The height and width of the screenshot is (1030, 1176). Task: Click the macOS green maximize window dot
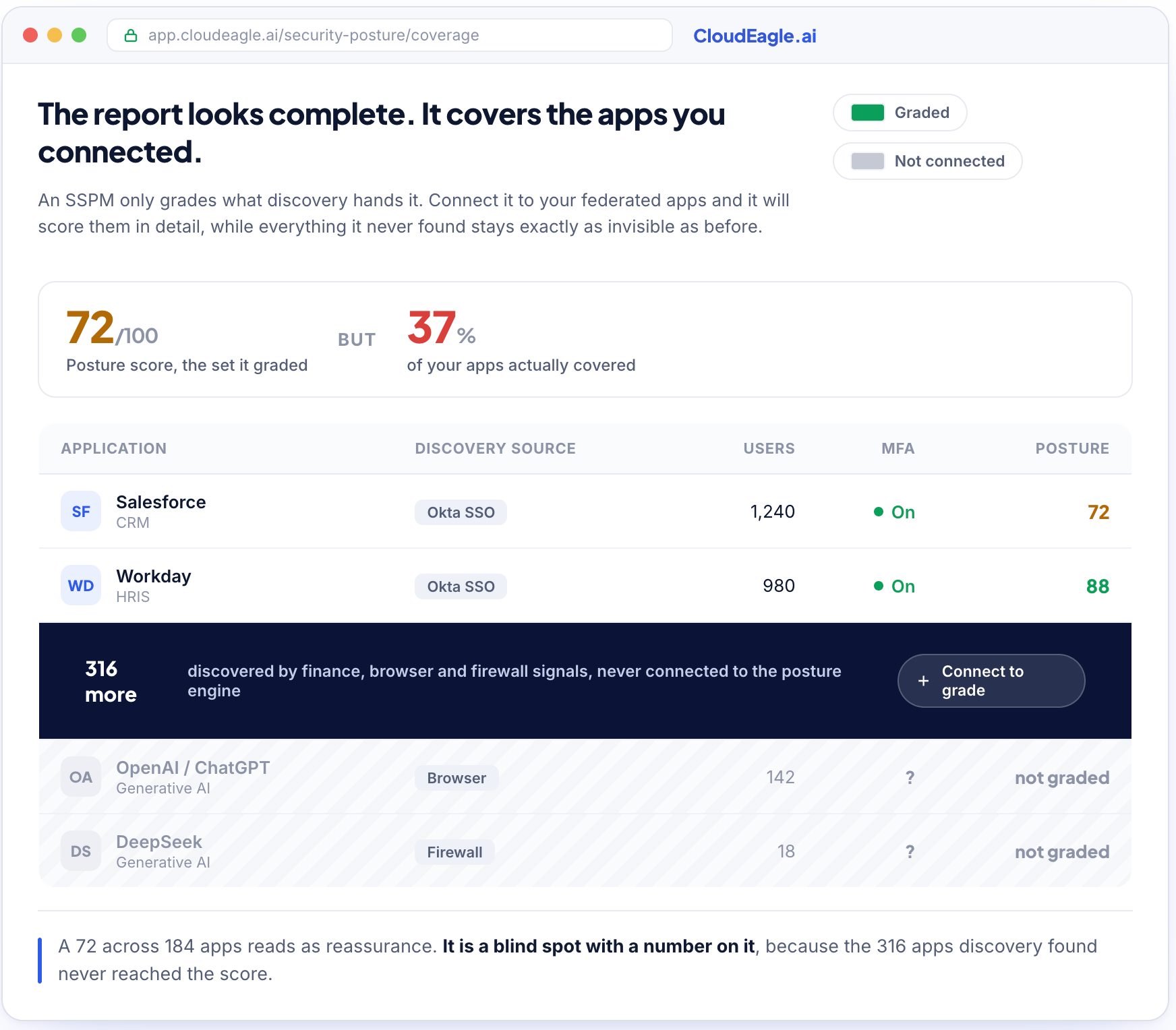coord(79,35)
